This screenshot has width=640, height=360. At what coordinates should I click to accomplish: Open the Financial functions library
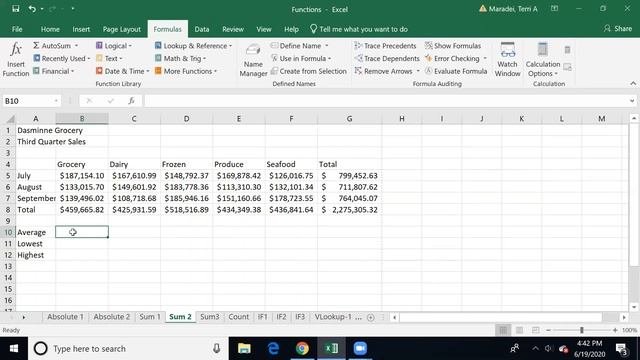click(x=53, y=71)
